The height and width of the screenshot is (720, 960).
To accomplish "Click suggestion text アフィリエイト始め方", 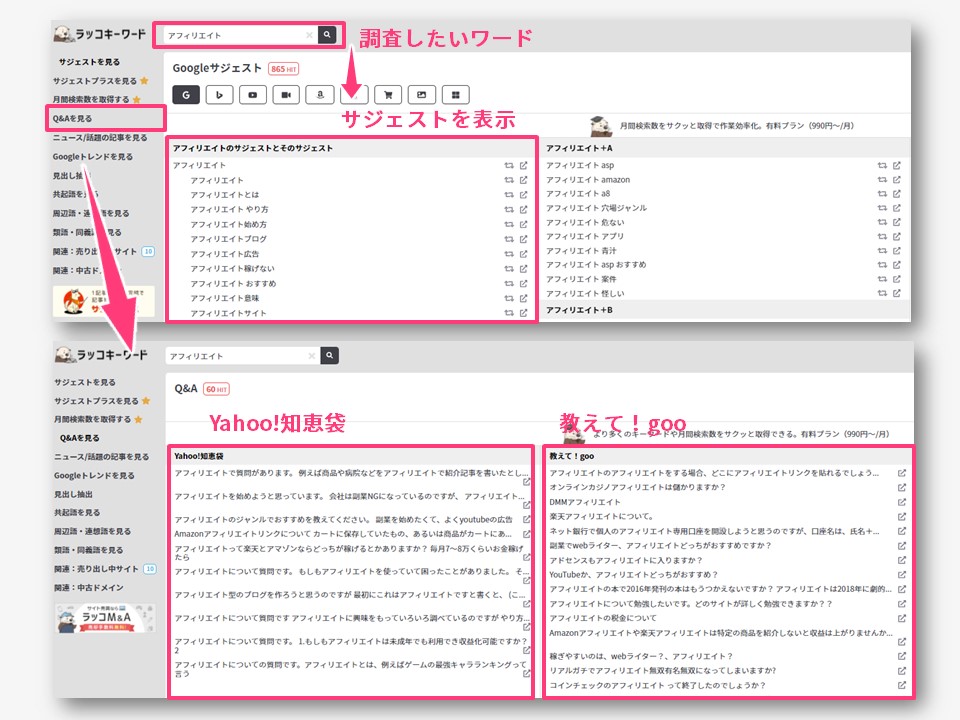I will click(228, 225).
